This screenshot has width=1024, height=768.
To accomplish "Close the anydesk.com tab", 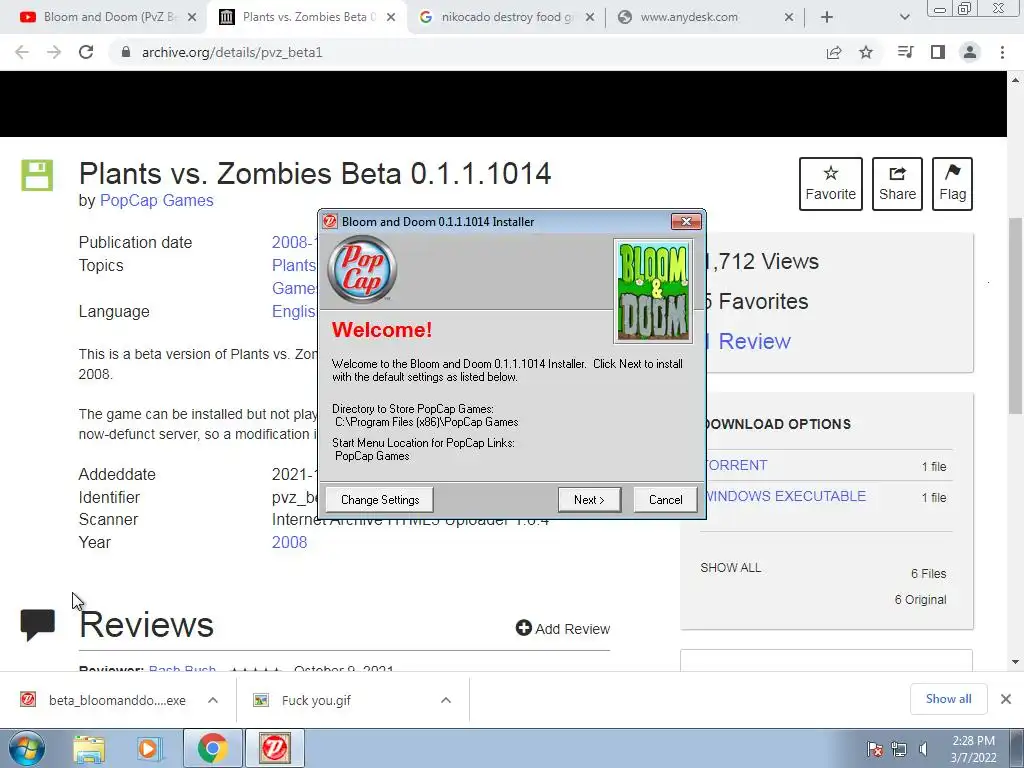I will tap(789, 17).
